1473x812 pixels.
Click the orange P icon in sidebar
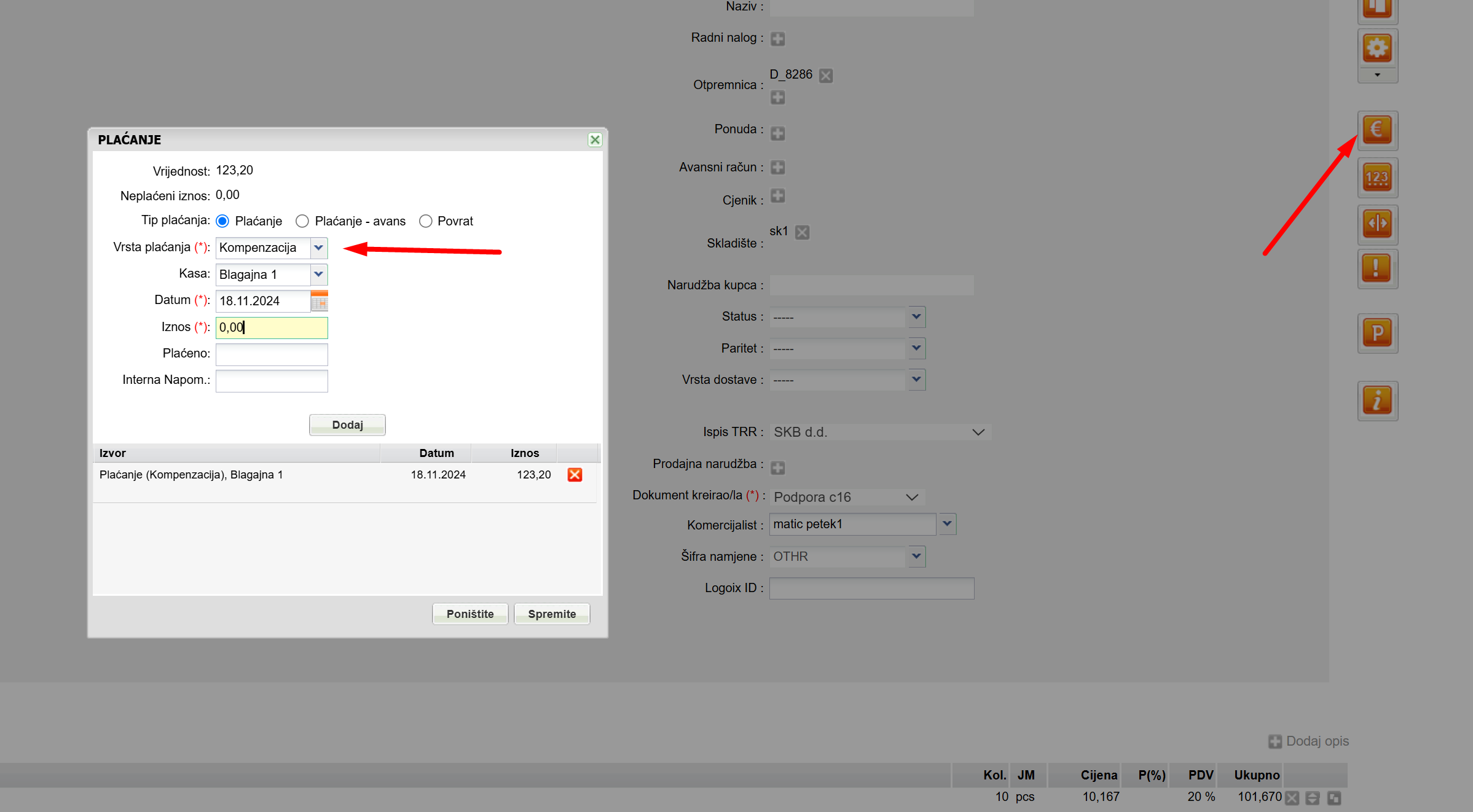click(x=1377, y=333)
